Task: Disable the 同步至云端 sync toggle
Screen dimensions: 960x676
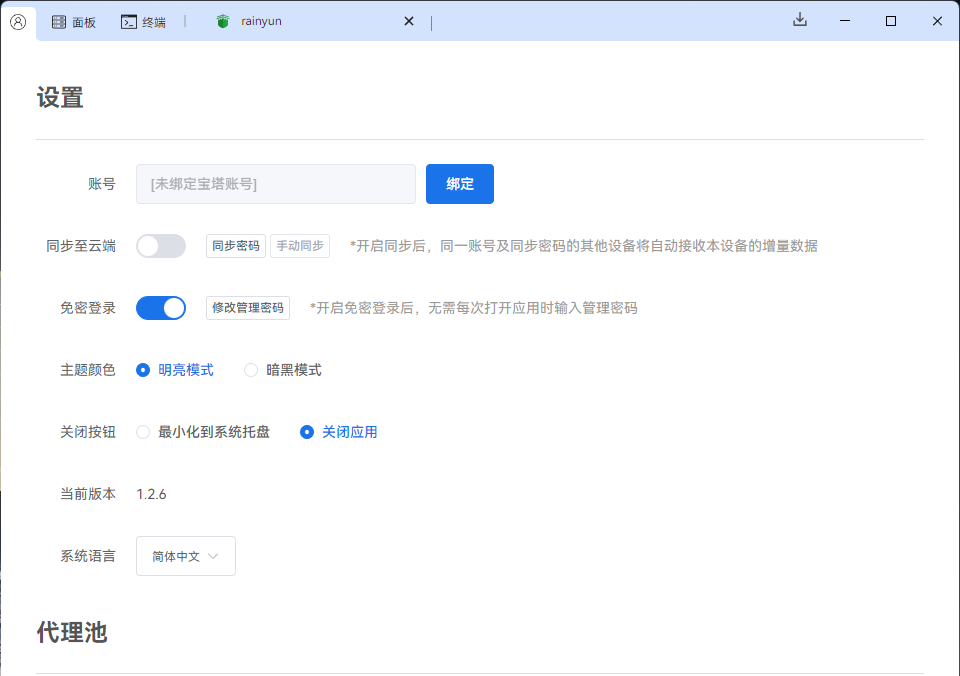Action: coord(161,245)
